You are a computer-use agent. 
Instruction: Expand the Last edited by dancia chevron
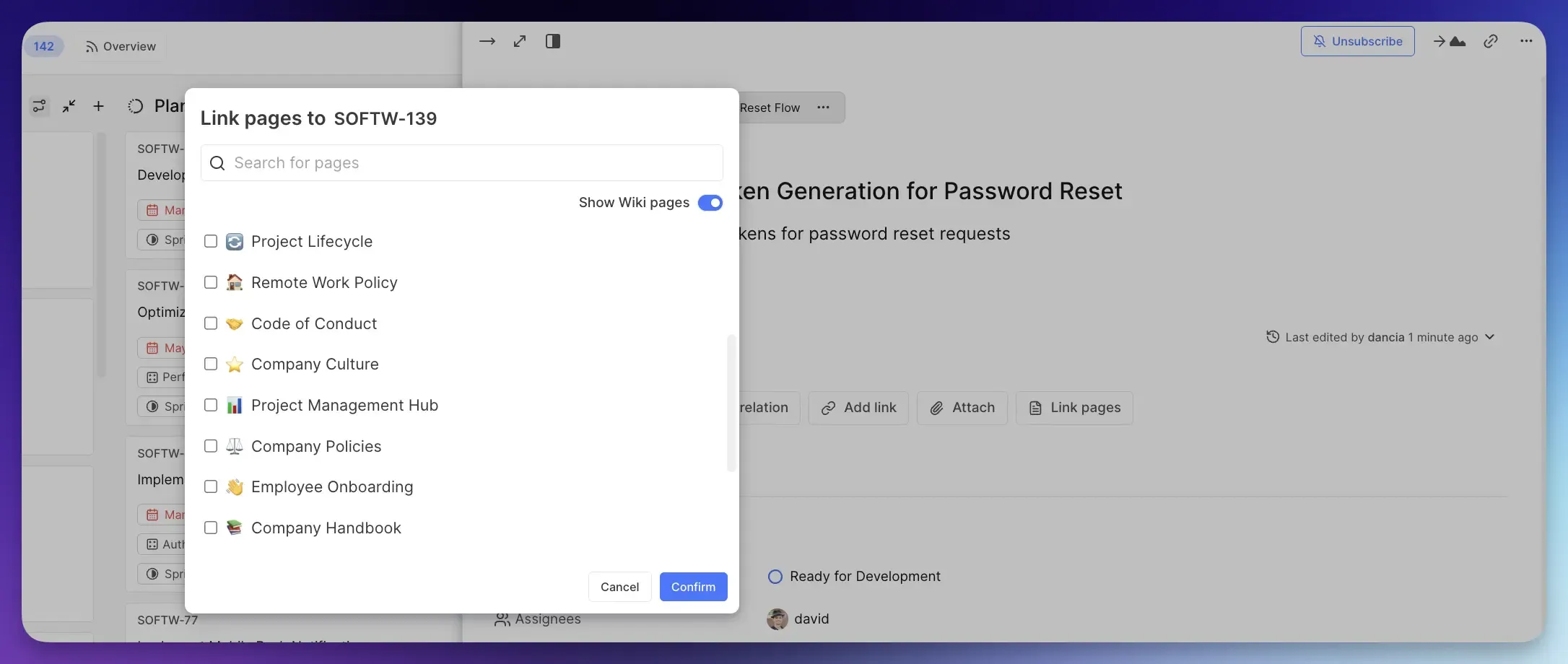pyautogui.click(x=1491, y=337)
